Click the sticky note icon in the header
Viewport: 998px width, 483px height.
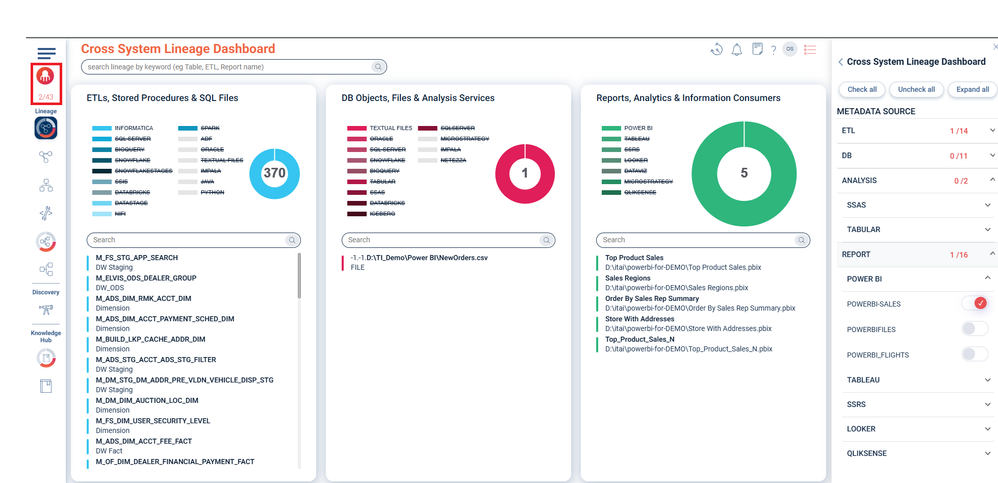point(757,50)
